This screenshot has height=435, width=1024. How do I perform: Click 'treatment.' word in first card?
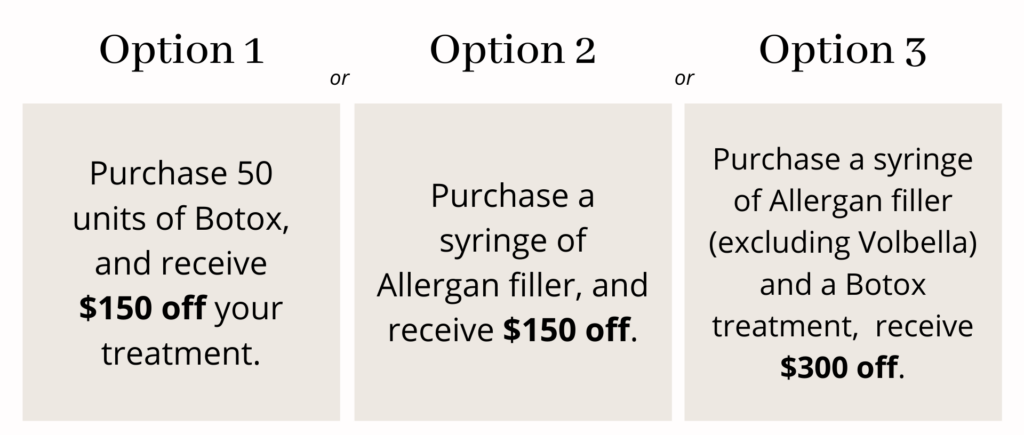(181, 354)
